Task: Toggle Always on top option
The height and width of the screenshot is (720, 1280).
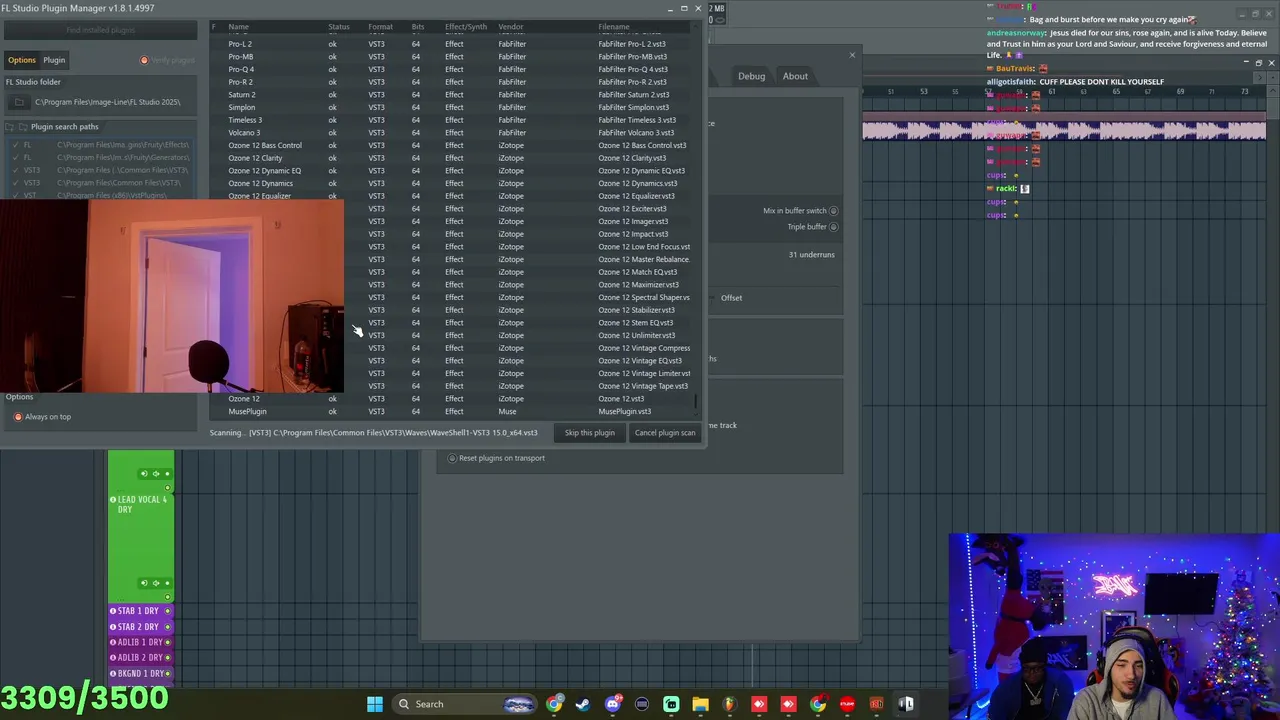Action: click(18, 417)
